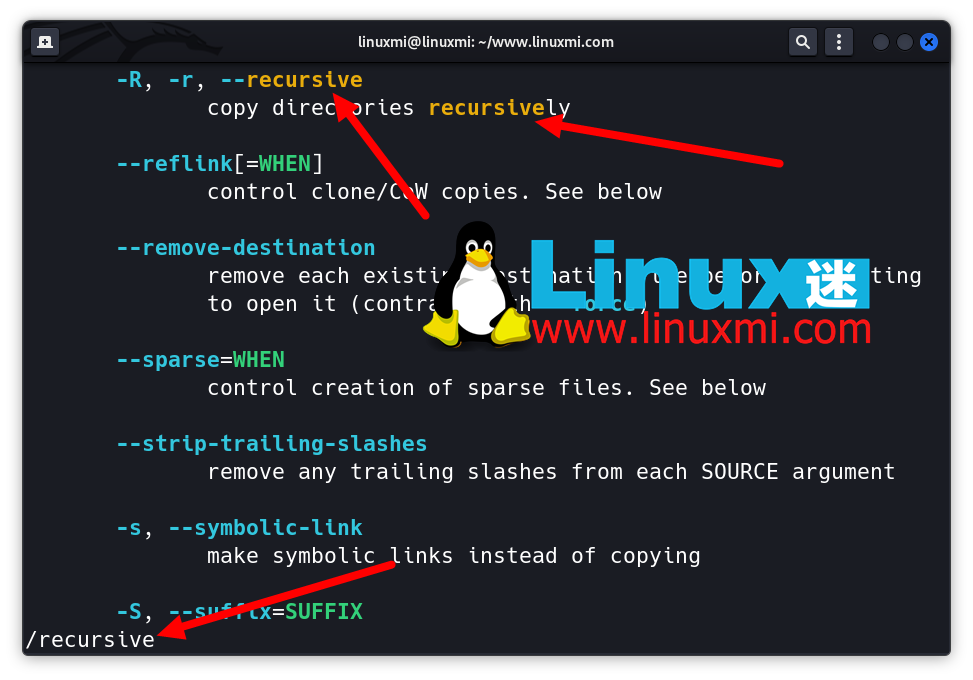Click the window title linuxmi@linuxmi

point(486,42)
